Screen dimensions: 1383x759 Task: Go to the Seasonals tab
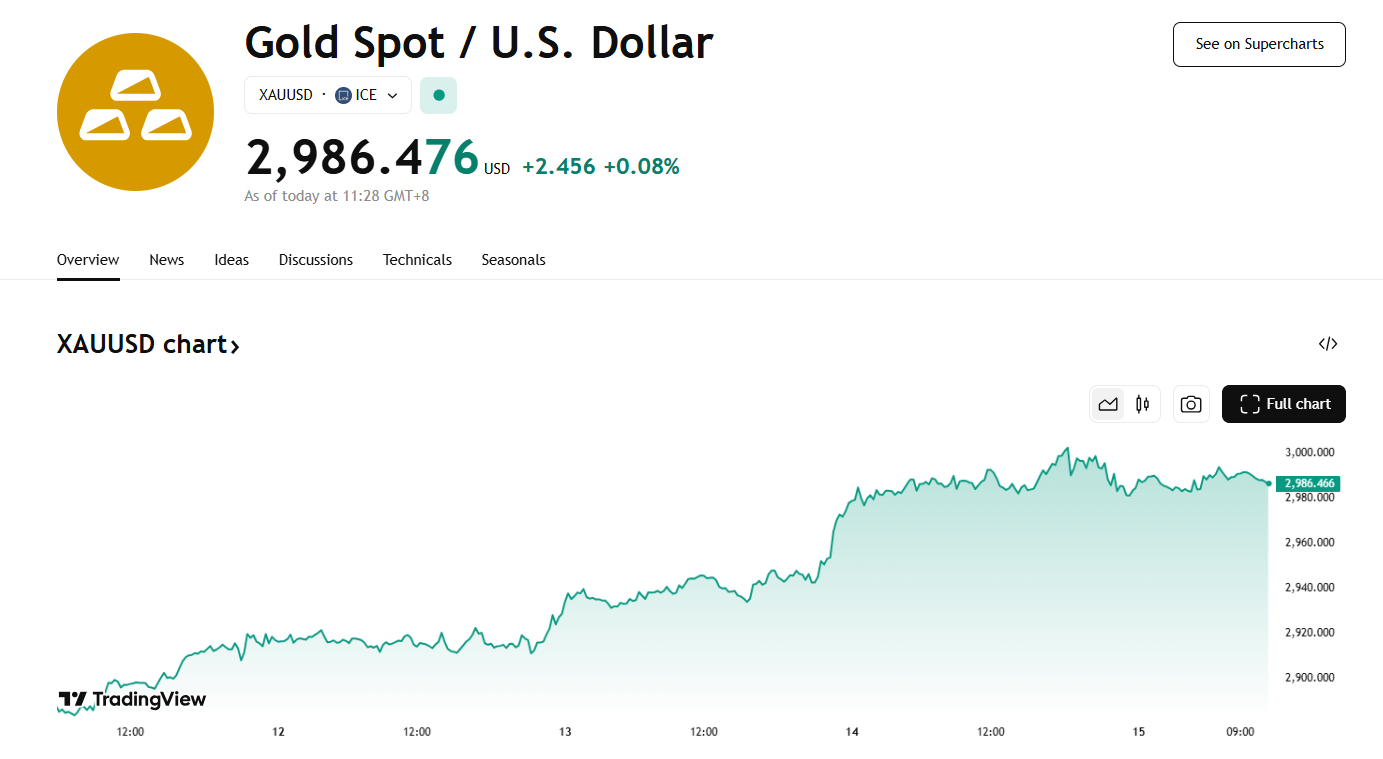[513, 260]
